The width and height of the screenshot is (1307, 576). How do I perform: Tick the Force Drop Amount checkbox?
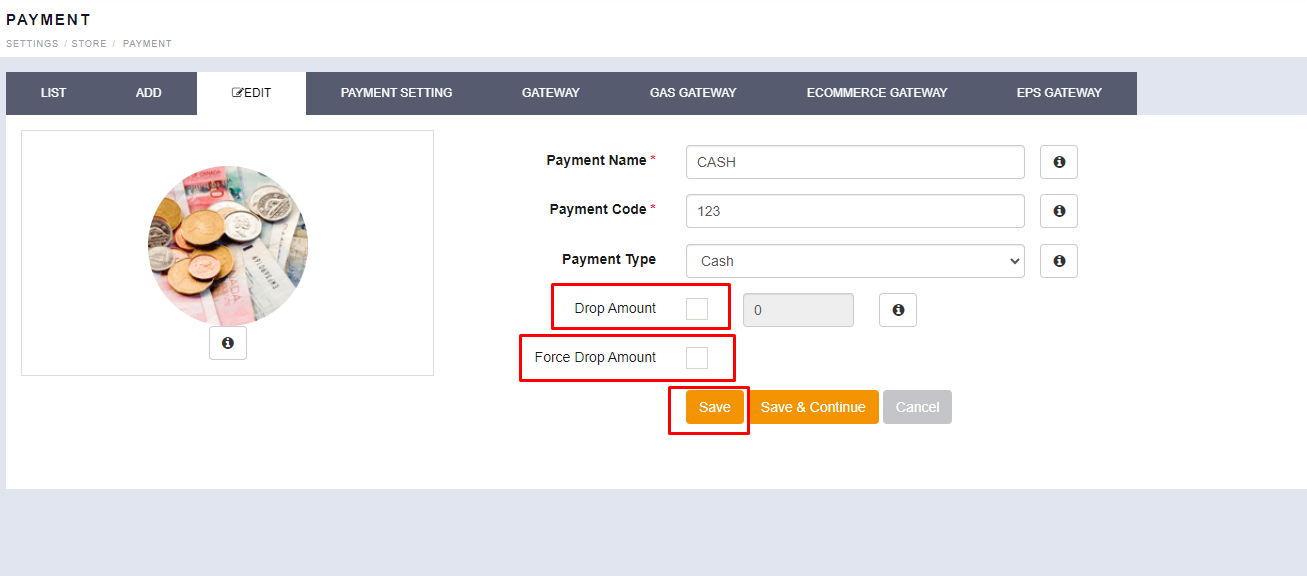[x=697, y=358]
